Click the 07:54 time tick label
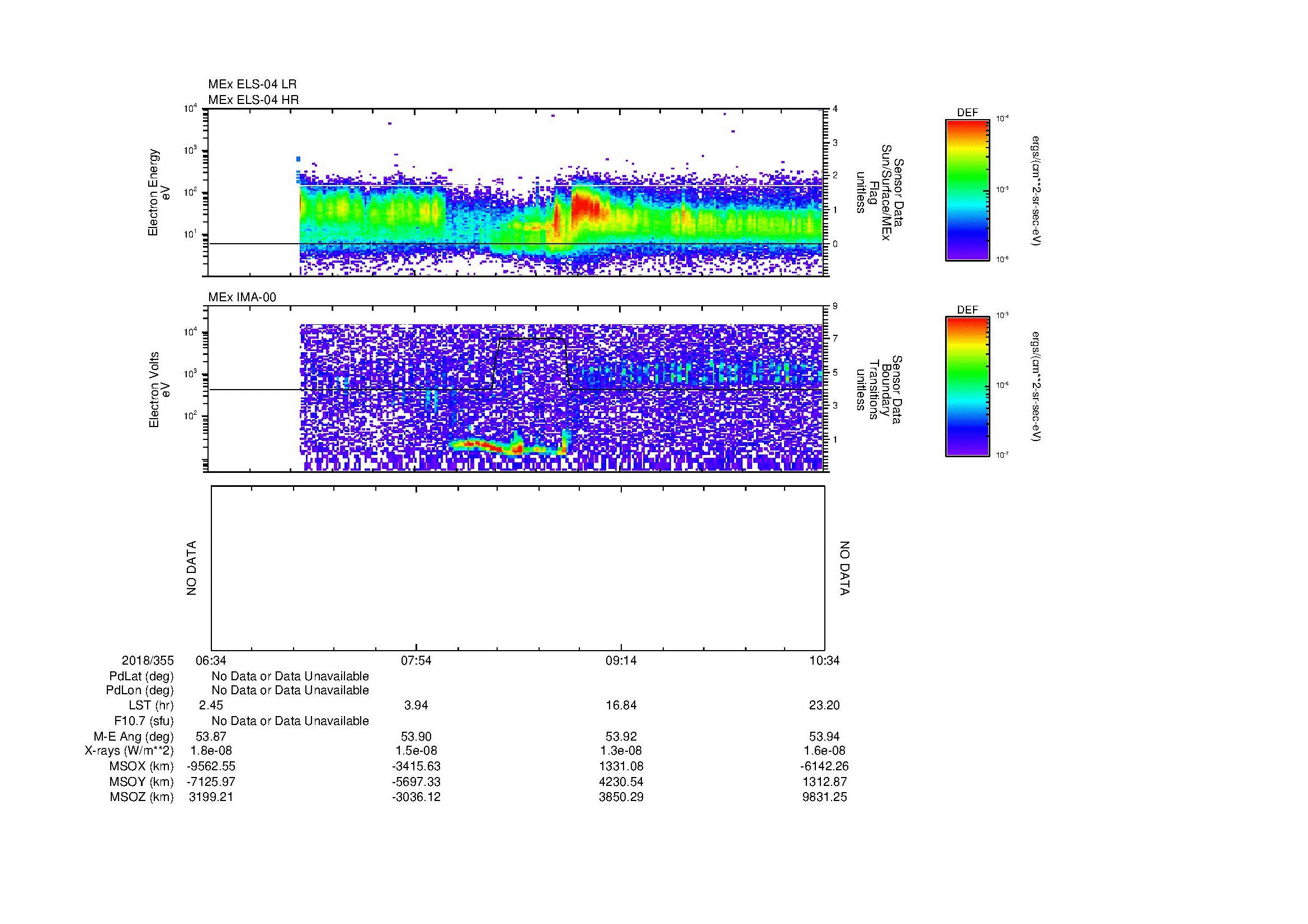Image resolution: width=1308 pixels, height=924 pixels. pyautogui.click(x=417, y=660)
